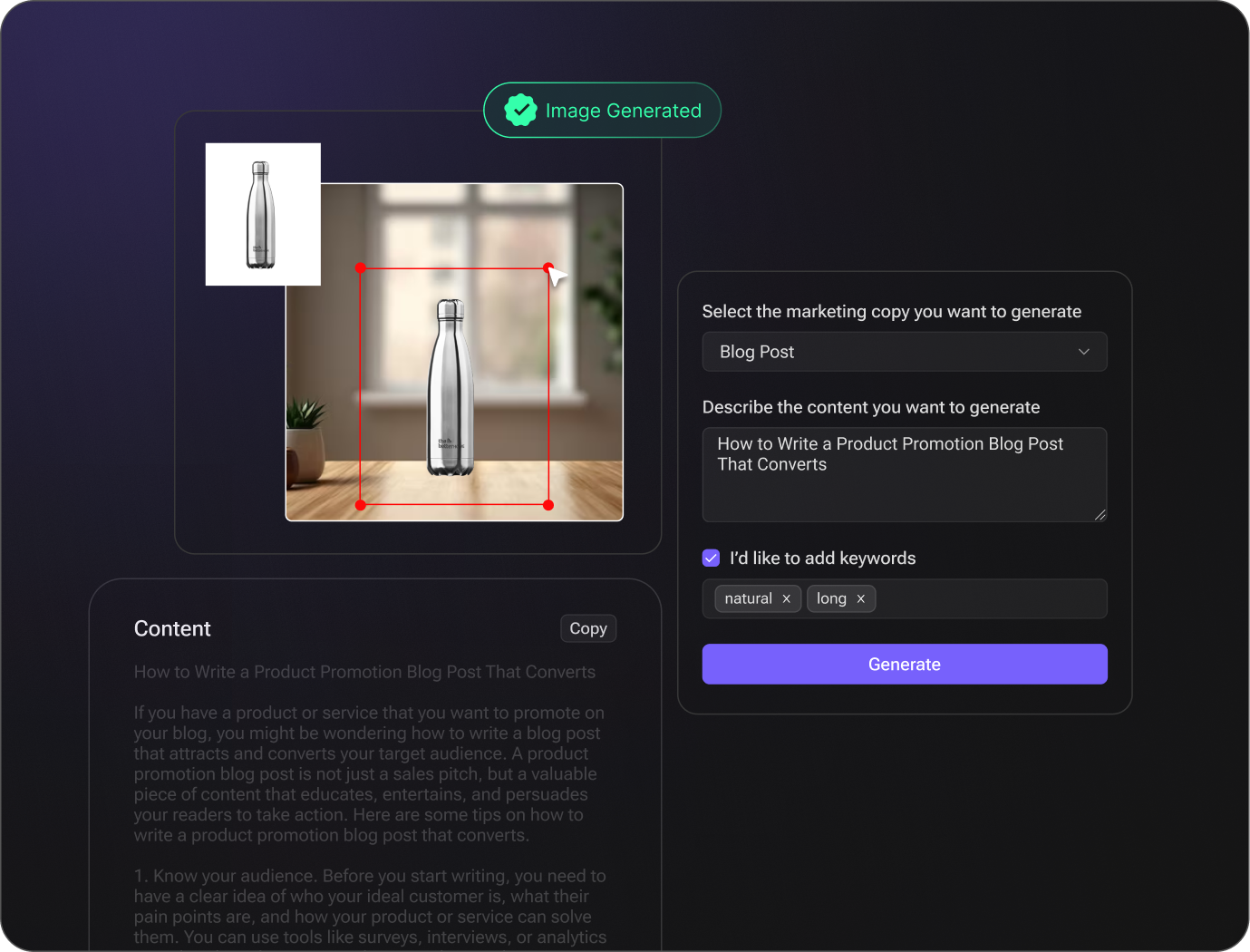Expand dropdown using the chevron arrow
1250x952 pixels.
pos(1083,352)
